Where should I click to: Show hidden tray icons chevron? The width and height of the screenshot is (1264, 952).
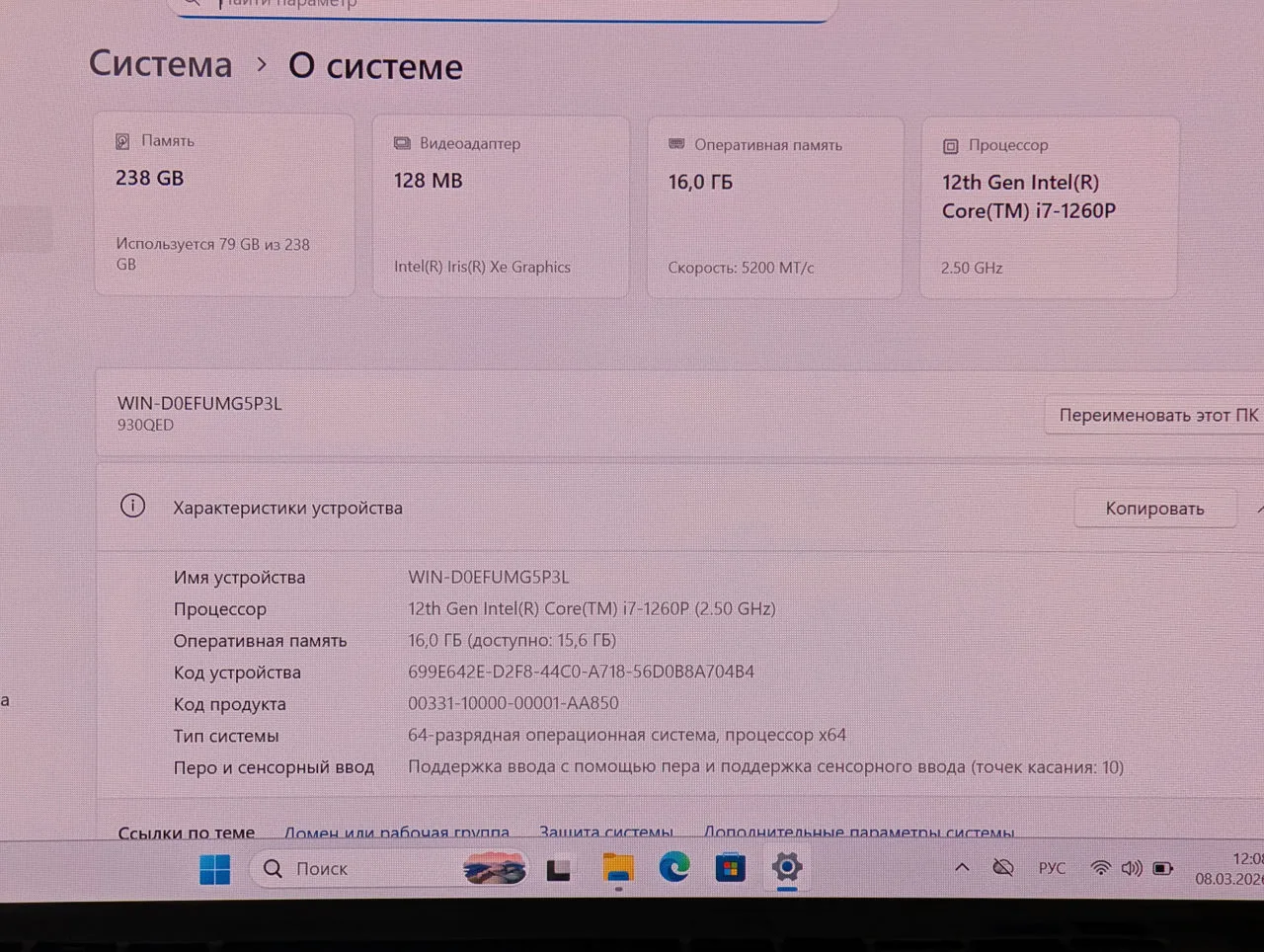(962, 868)
